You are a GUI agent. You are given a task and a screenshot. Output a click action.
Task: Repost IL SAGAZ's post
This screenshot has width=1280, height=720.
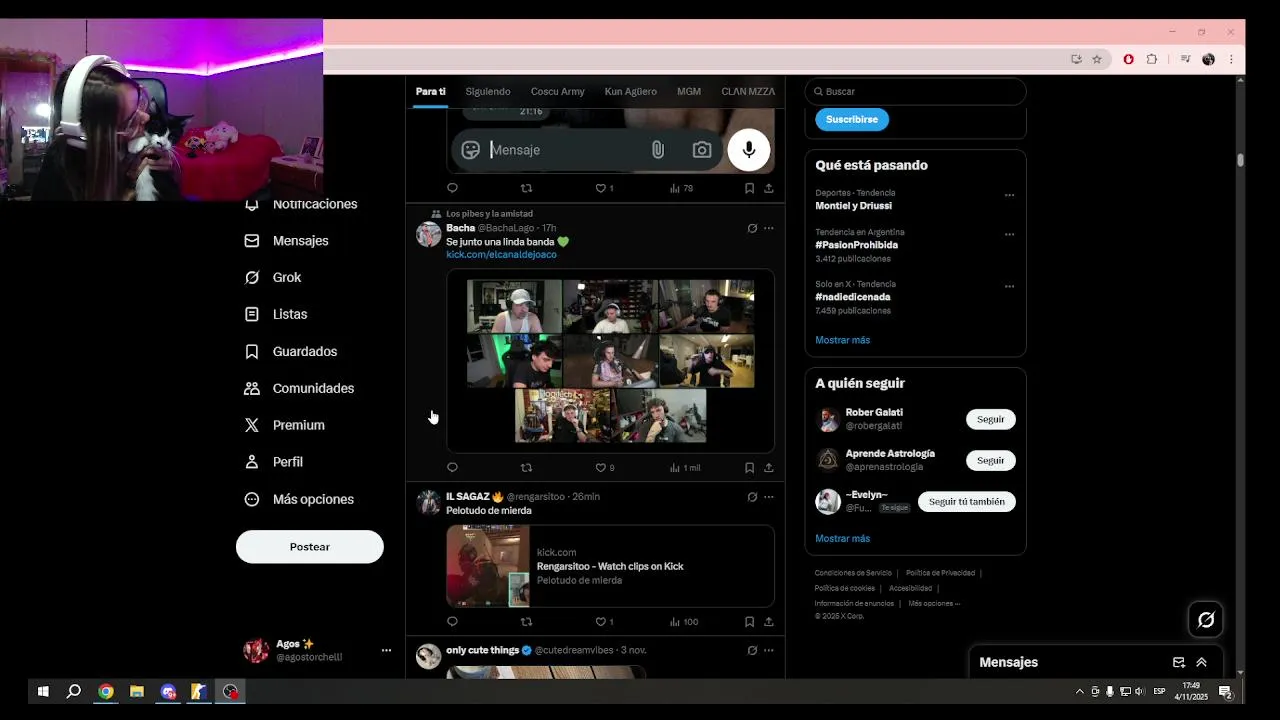pyautogui.click(x=526, y=621)
